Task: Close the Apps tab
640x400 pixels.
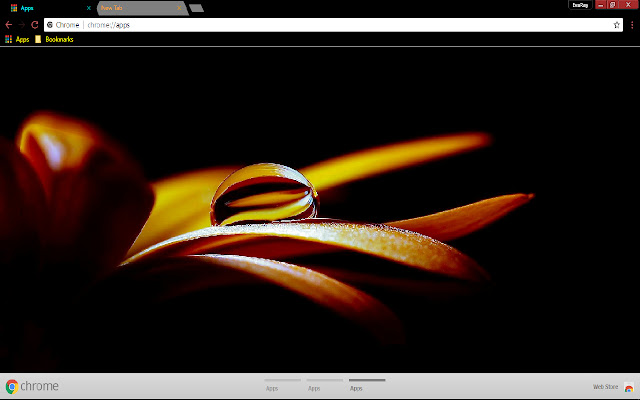Action: tap(89, 7)
